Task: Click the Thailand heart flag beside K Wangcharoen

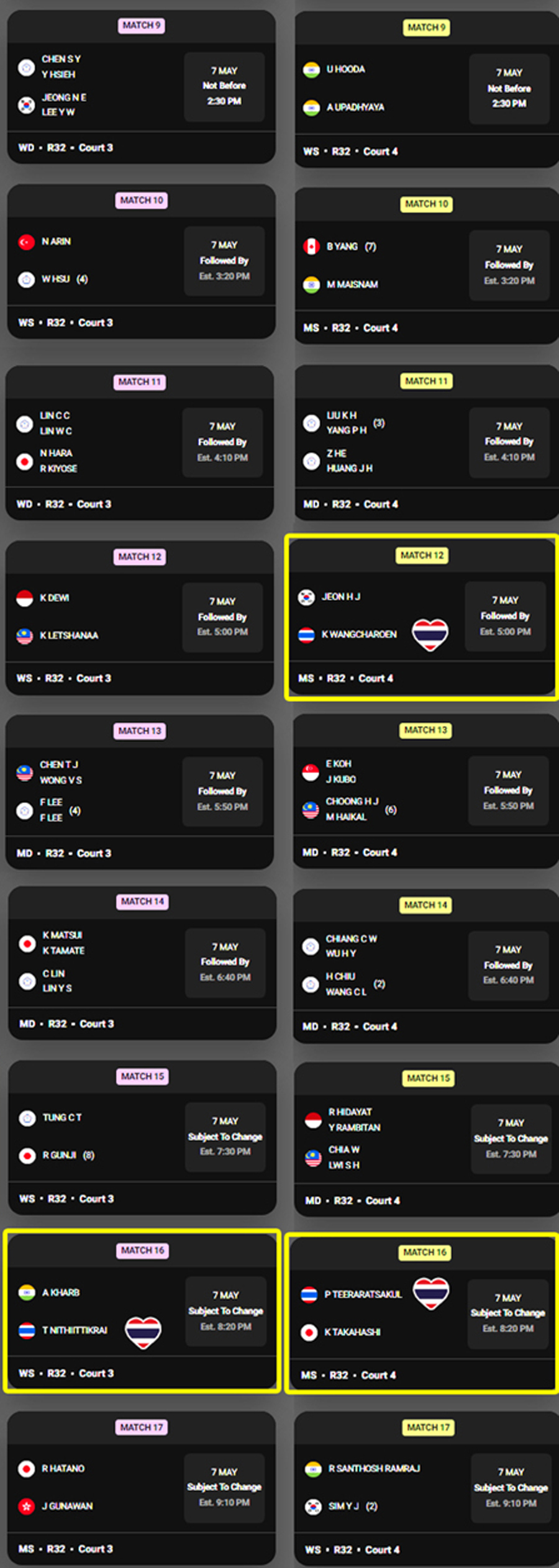Action: [x=430, y=635]
